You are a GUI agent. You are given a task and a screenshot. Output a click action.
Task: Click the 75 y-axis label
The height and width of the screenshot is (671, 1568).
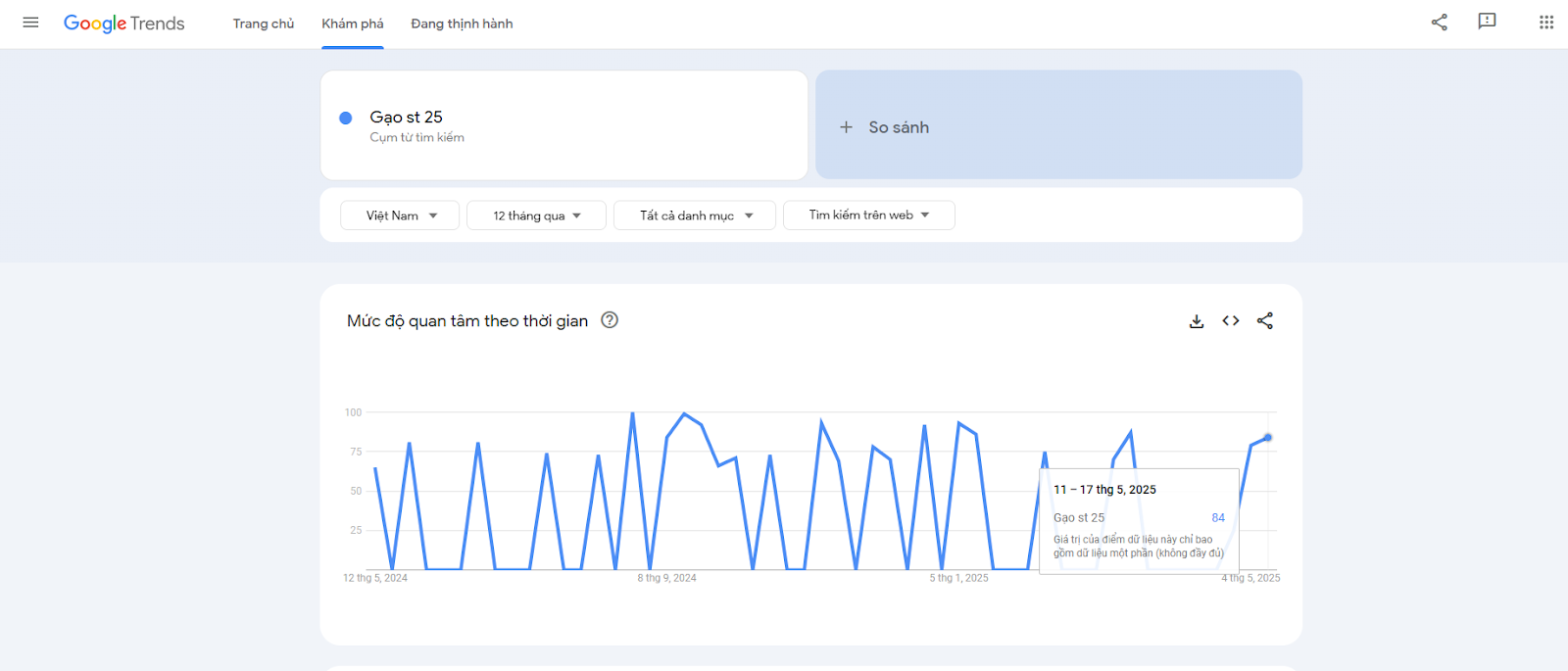(x=356, y=452)
